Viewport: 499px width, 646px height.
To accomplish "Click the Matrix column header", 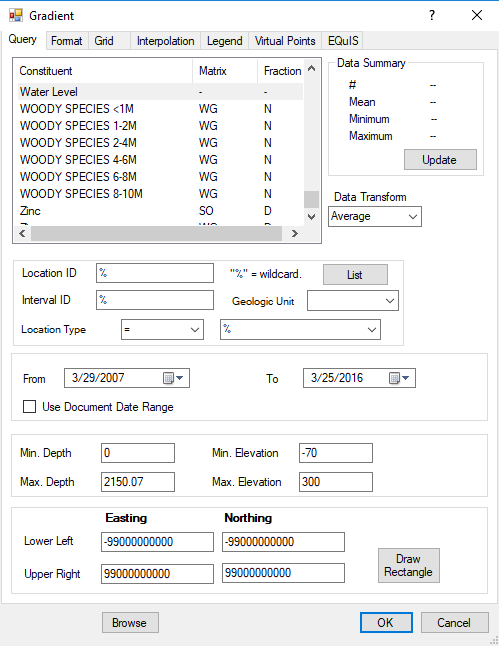I will click(225, 71).
